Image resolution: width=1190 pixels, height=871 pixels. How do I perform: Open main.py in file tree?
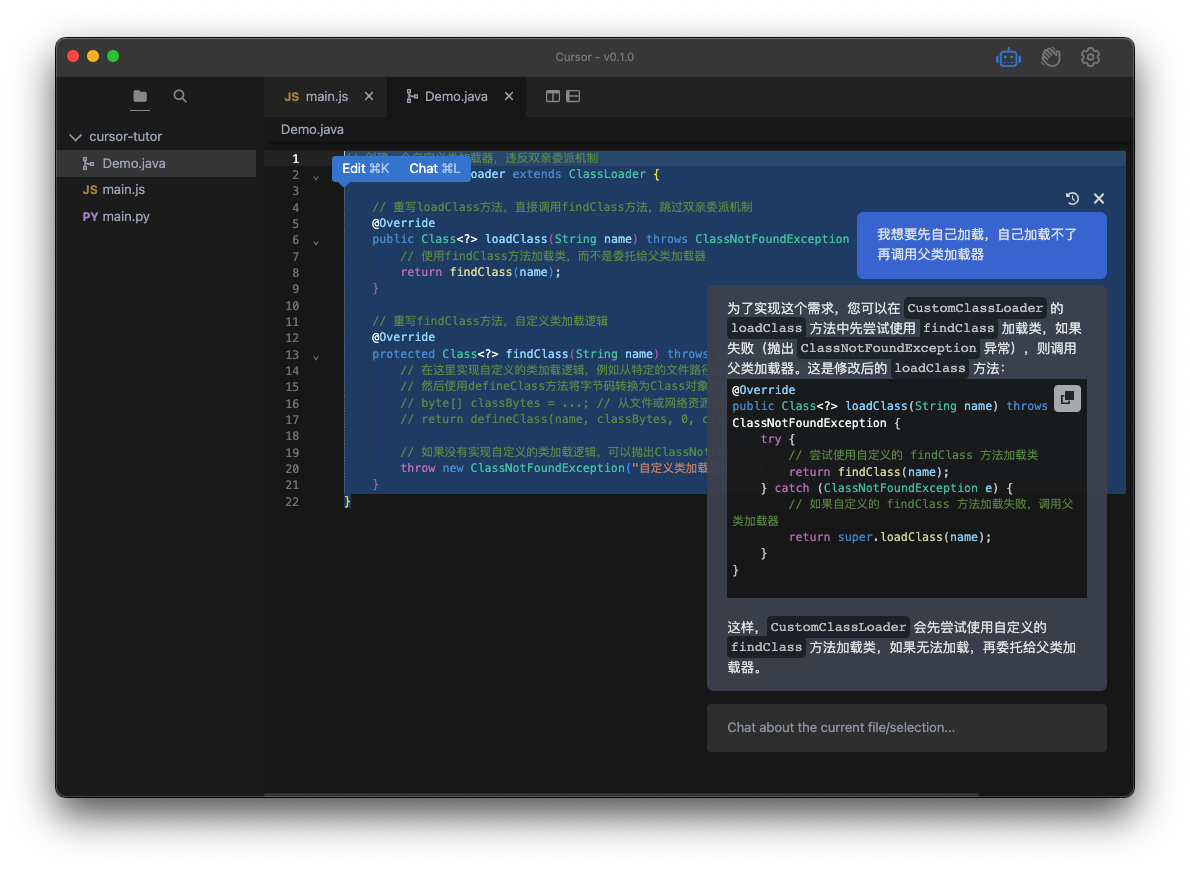[x=156, y=216]
